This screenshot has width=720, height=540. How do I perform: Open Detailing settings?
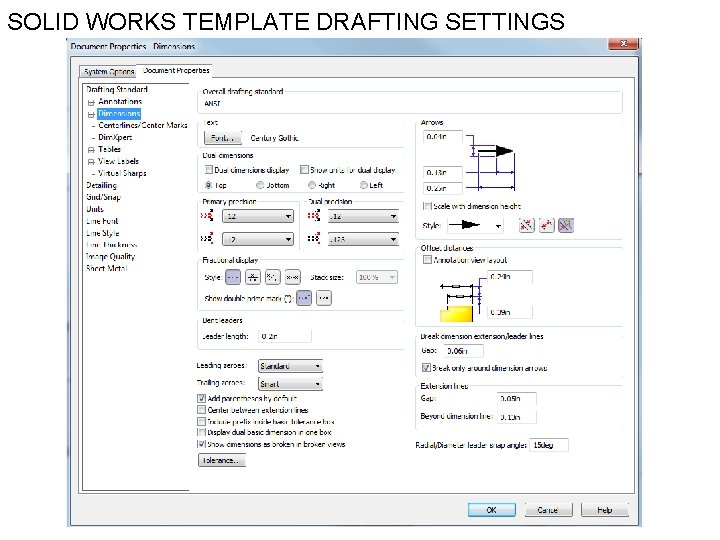click(x=101, y=185)
